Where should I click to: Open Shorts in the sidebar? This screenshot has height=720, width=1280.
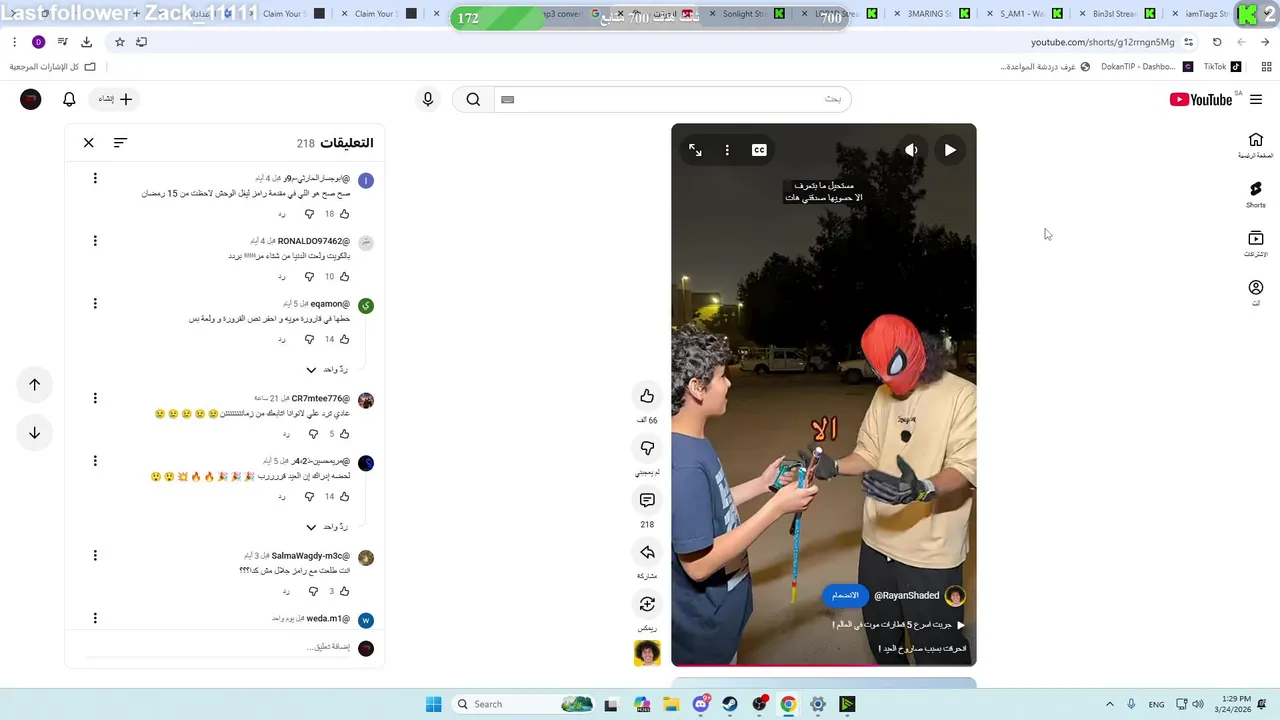1256,194
